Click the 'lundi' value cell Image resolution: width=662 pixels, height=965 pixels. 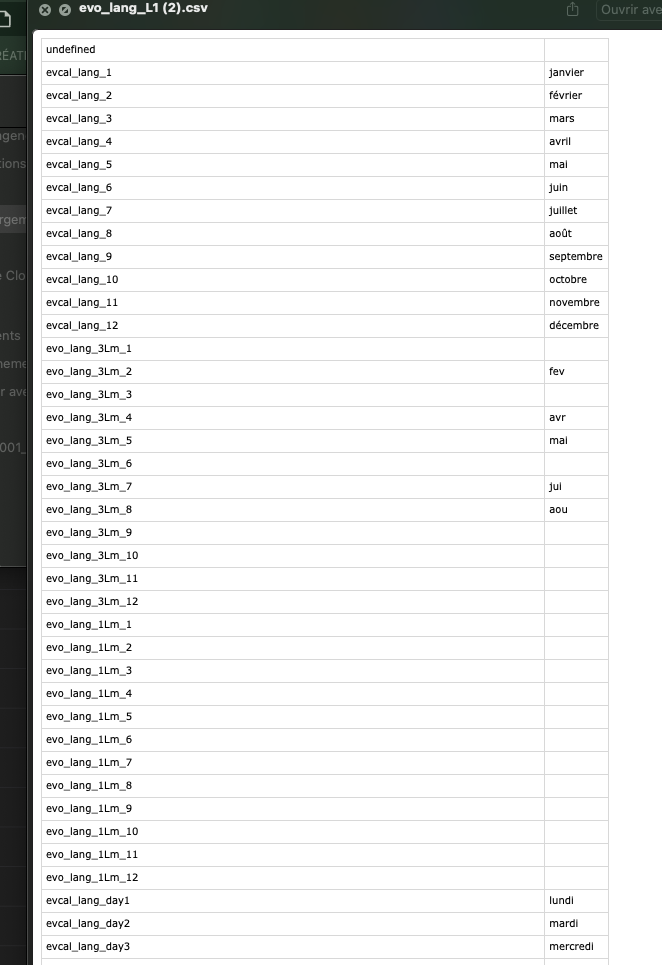tap(576, 901)
